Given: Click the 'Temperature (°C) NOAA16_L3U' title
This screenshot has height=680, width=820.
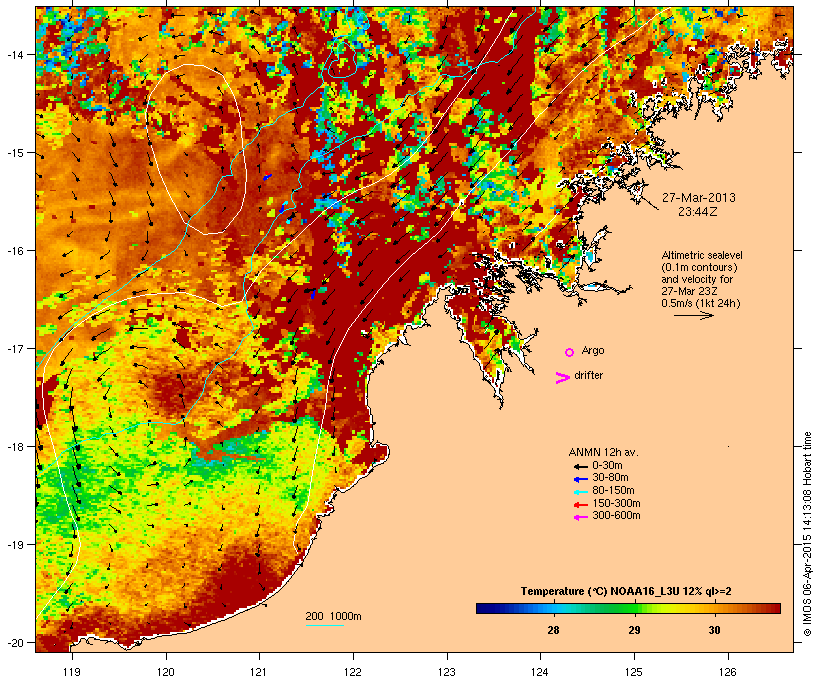Looking at the screenshot, I should pos(600,592).
